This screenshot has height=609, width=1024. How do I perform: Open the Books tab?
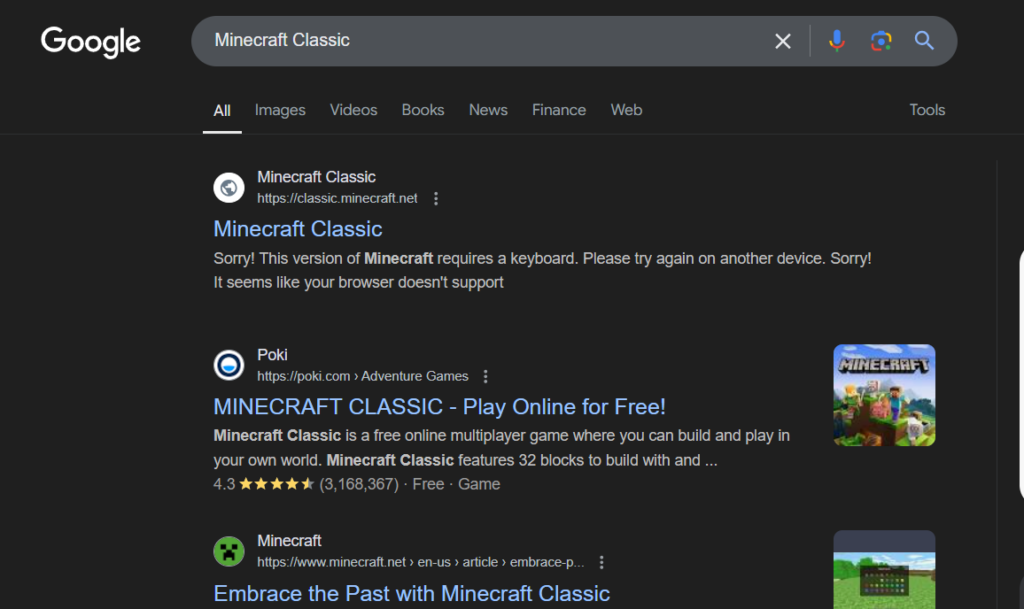pos(423,110)
